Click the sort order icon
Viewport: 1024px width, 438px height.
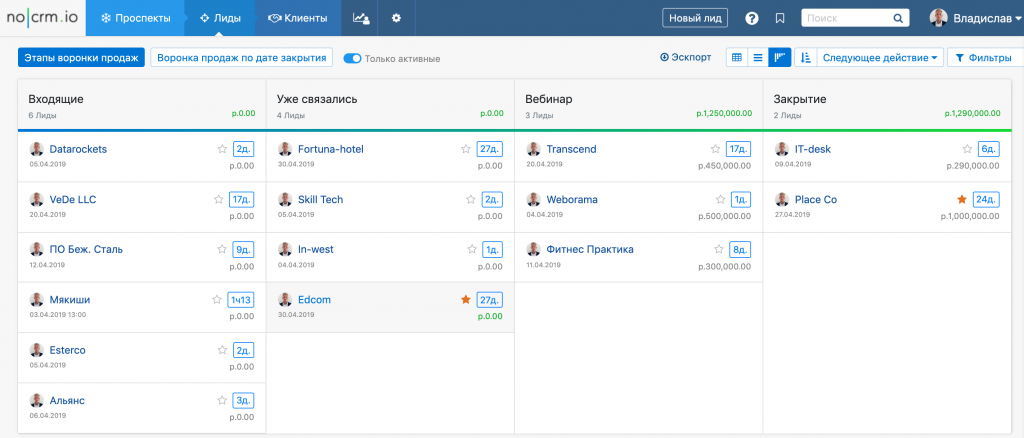click(805, 57)
